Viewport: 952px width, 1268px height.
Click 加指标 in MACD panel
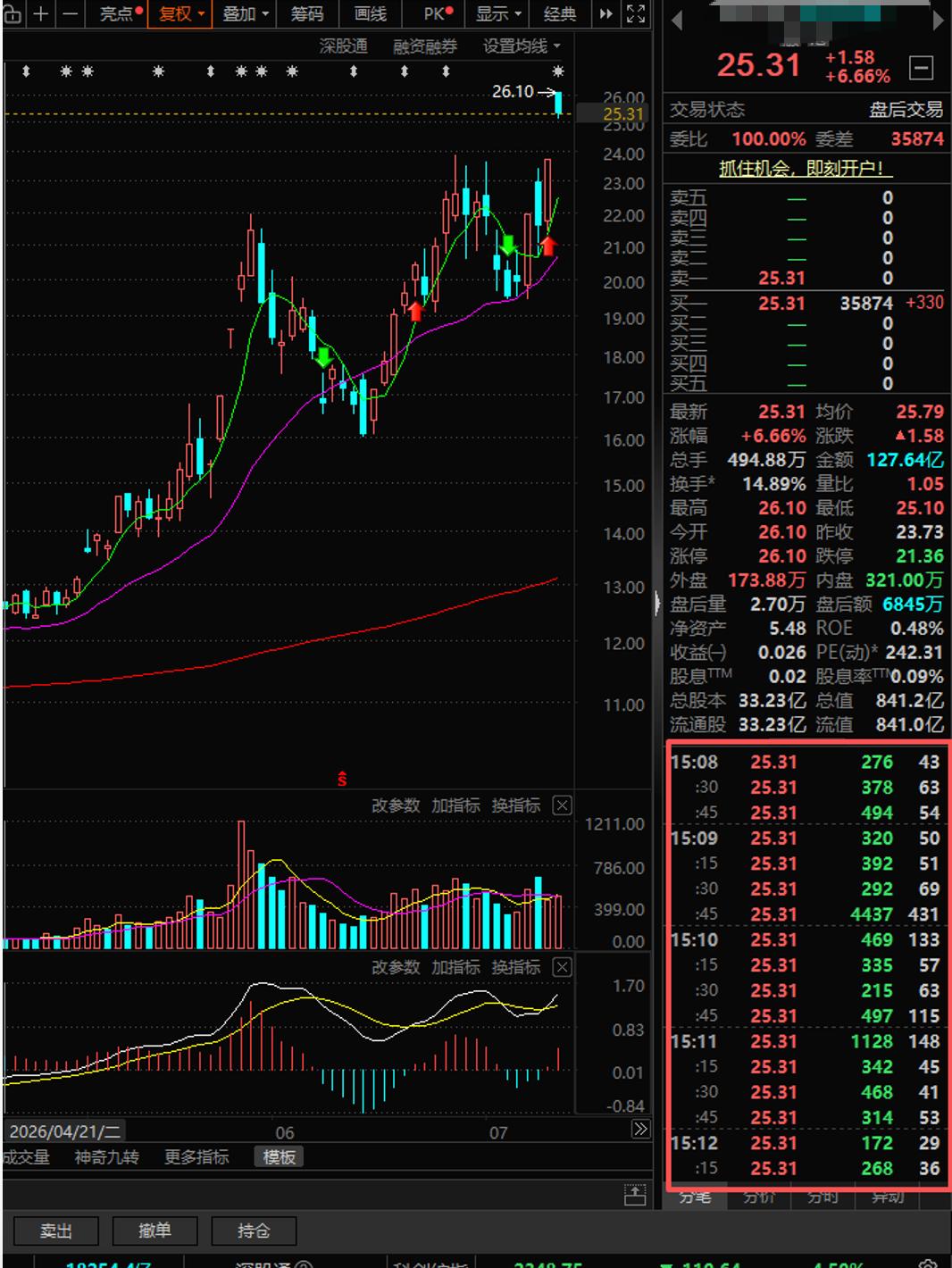[455, 967]
